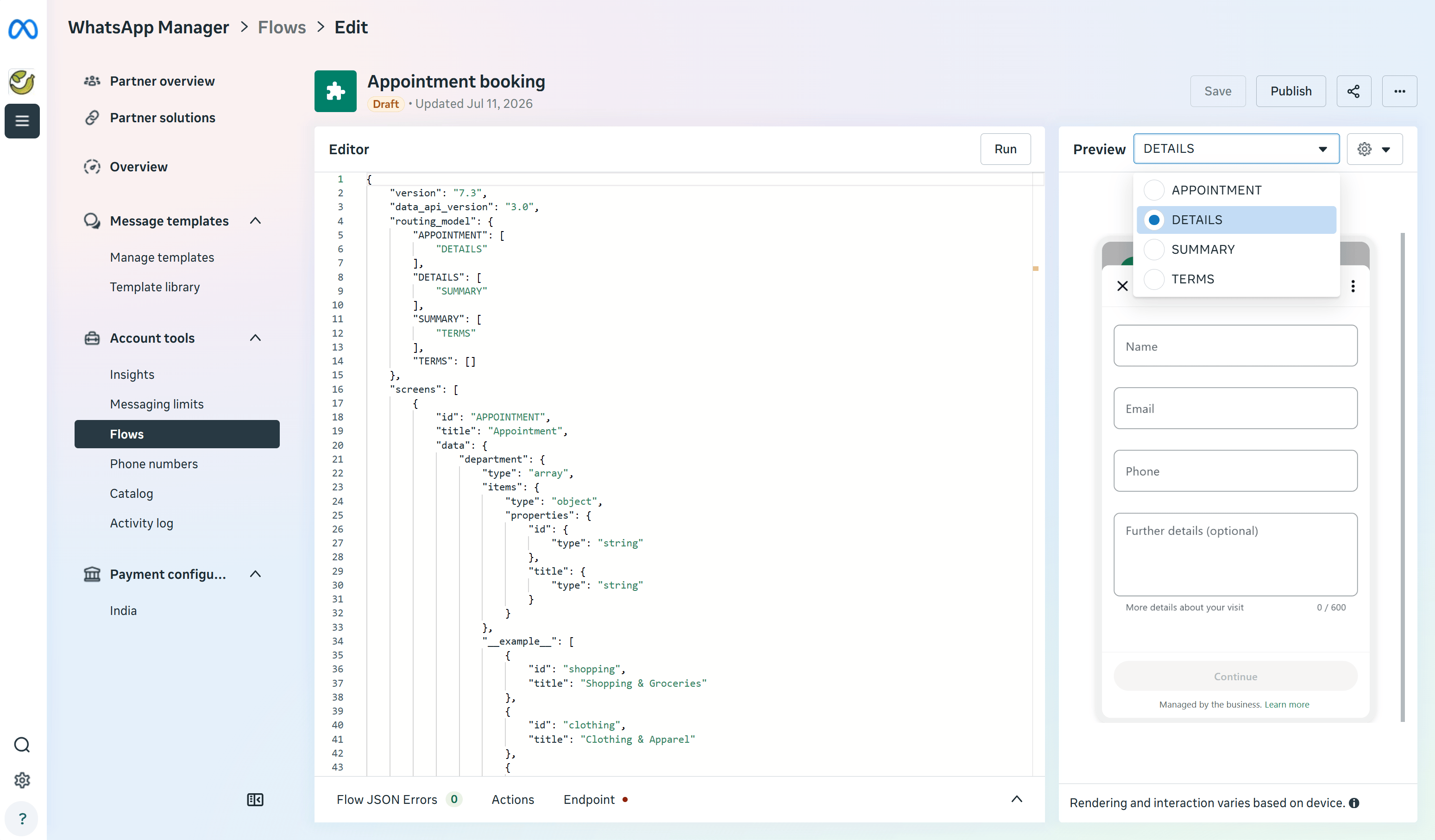Expand the preview settings dropdown arrow
This screenshot has width=1435, height=840.
[1386, 150]
